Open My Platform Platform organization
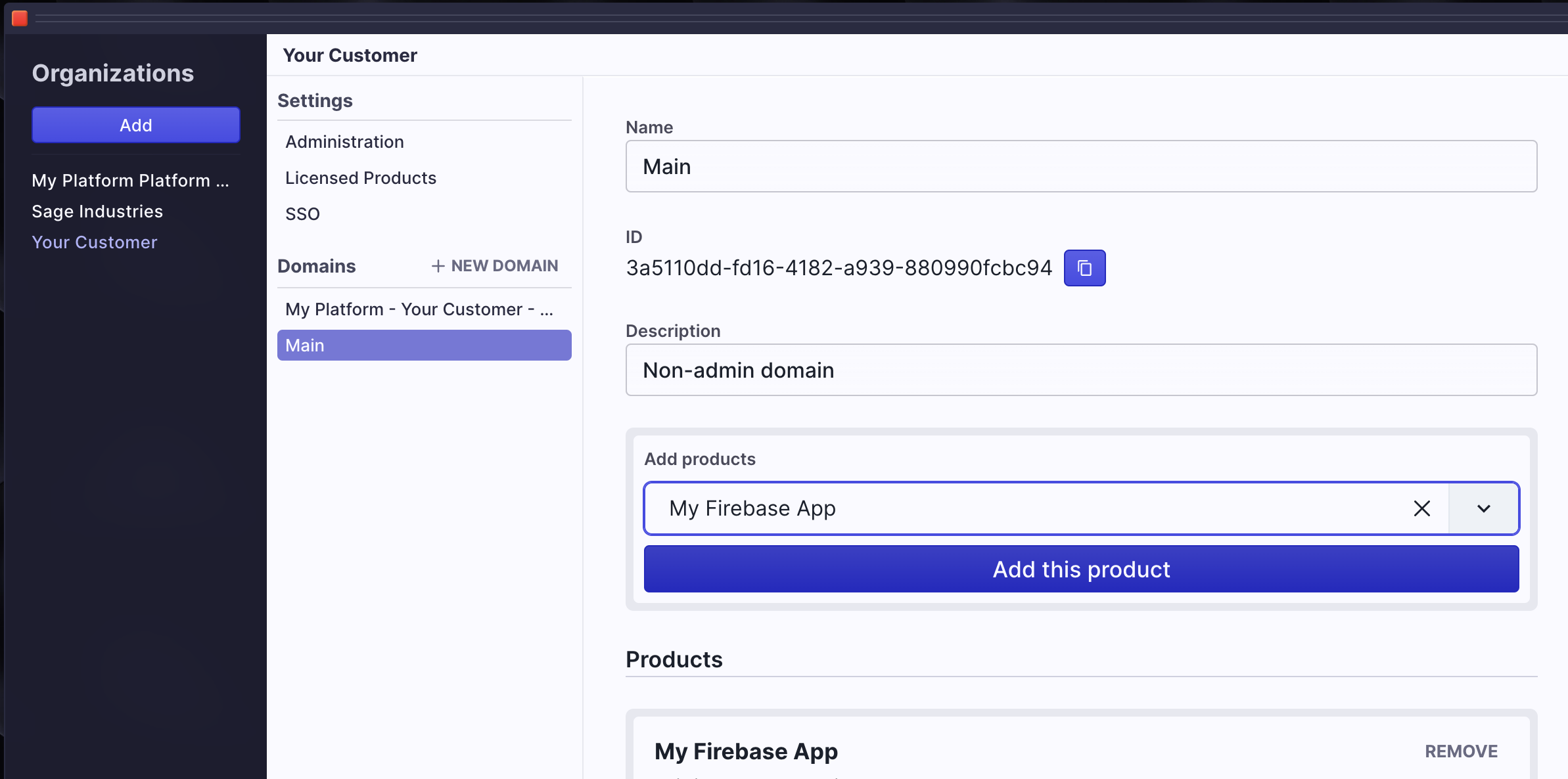This screenshot has width=1568, height=779. (x=130, y=181)
